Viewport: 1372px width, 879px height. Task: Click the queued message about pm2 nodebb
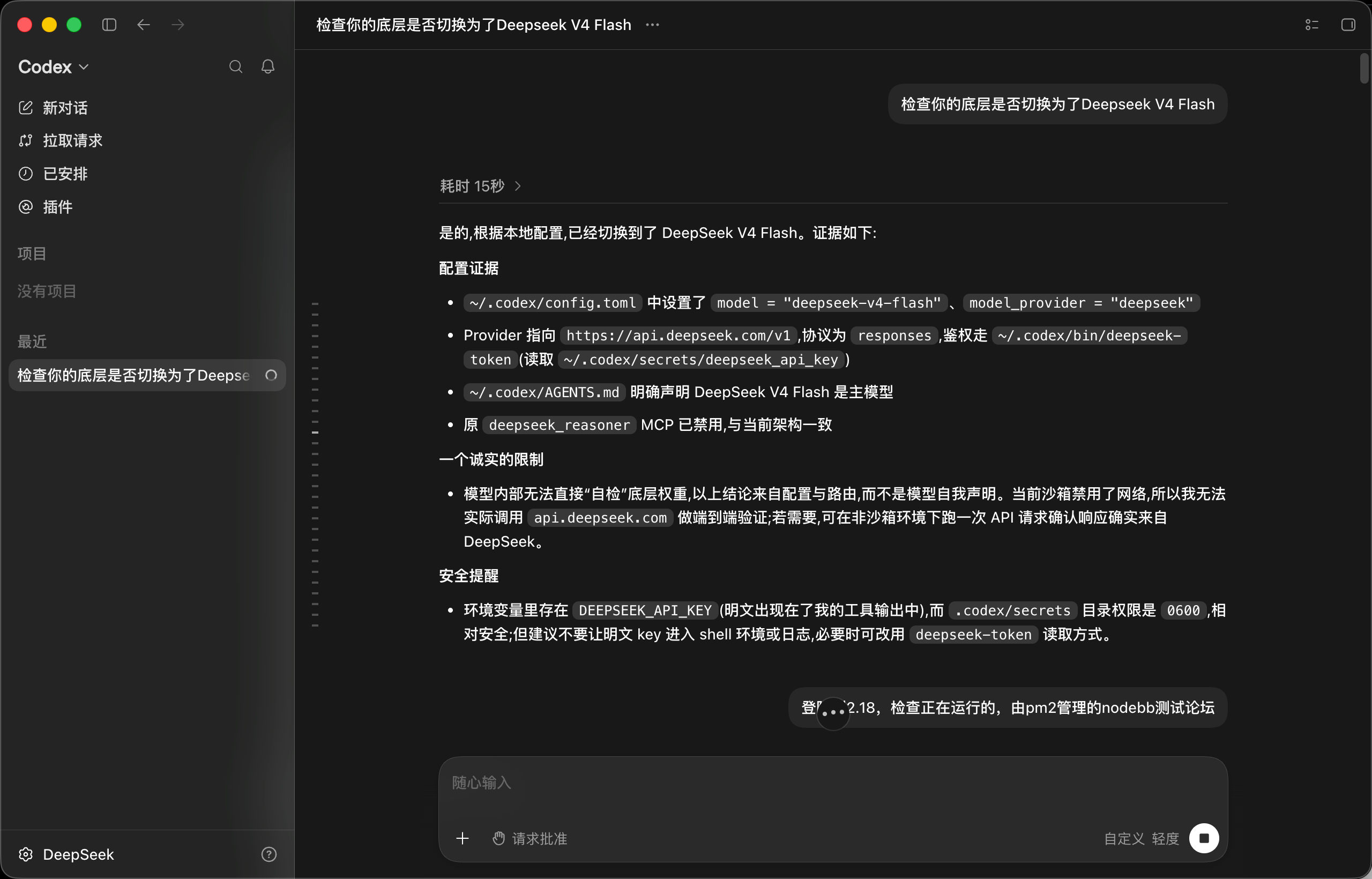point(1008,707)
